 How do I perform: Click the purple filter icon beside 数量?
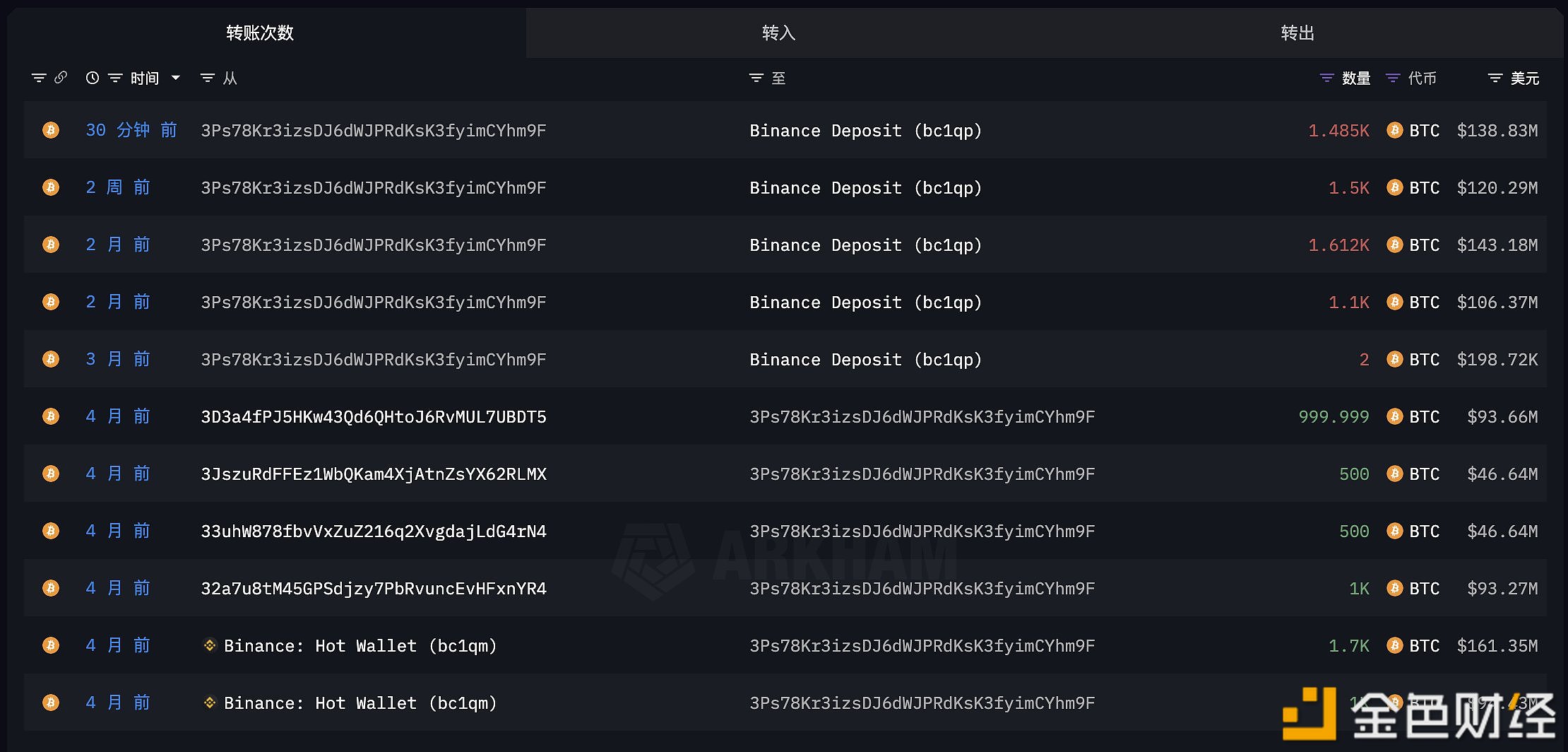[x=1326, y=78]
